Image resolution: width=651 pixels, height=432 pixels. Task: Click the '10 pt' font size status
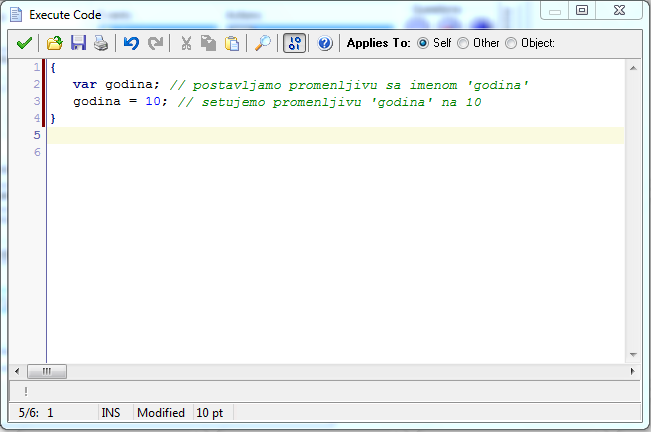[210, 413]
